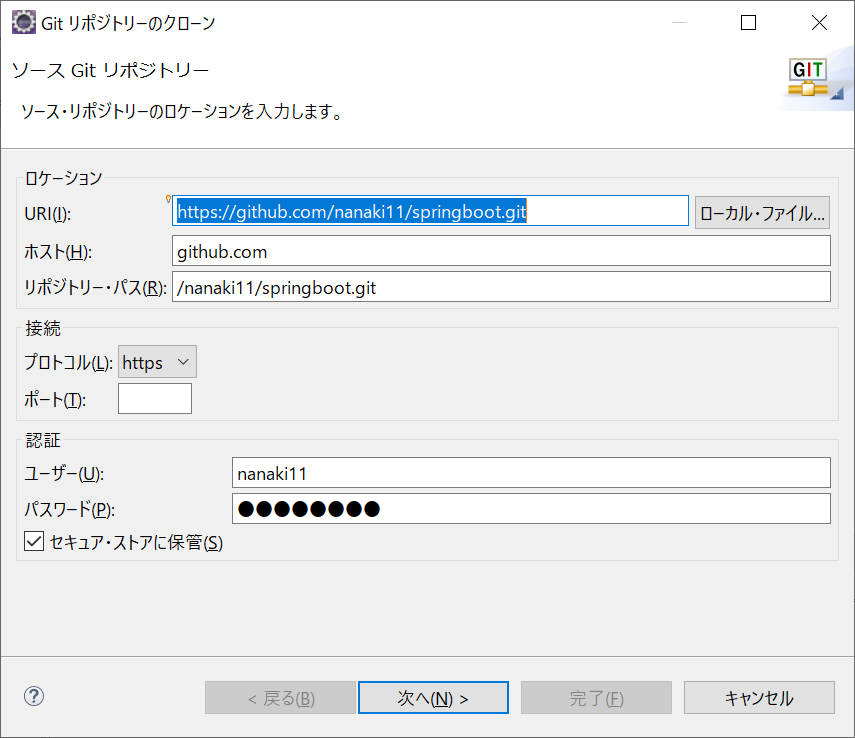Click the ホスト(H): label
The height and width of the screenshot is (738, 855).
point(58,252)
